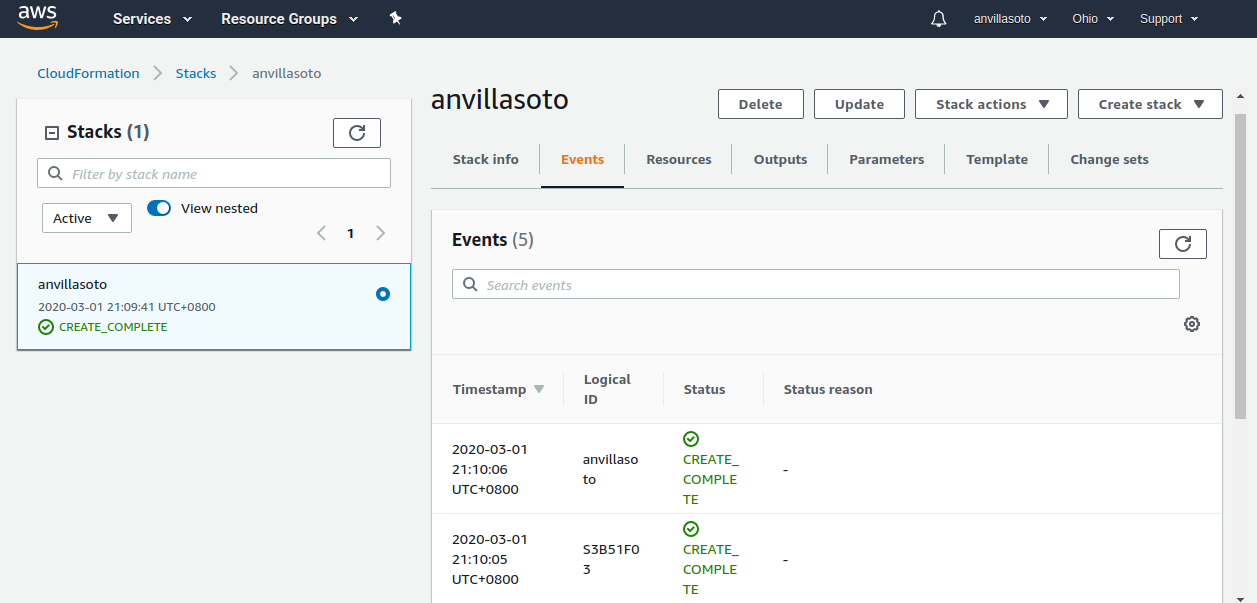Click the stack creation time 21:09:41 text
1257x603 pixels.
coord(127,307)
